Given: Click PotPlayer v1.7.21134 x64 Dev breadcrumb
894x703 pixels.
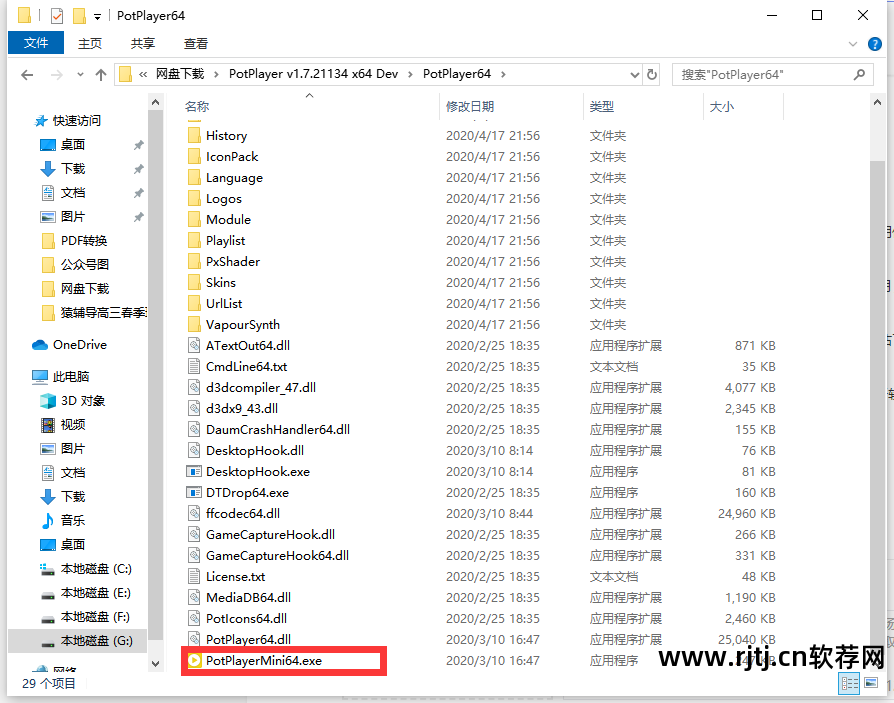Looking at the screenshot, I should click(x=313, y=74).
